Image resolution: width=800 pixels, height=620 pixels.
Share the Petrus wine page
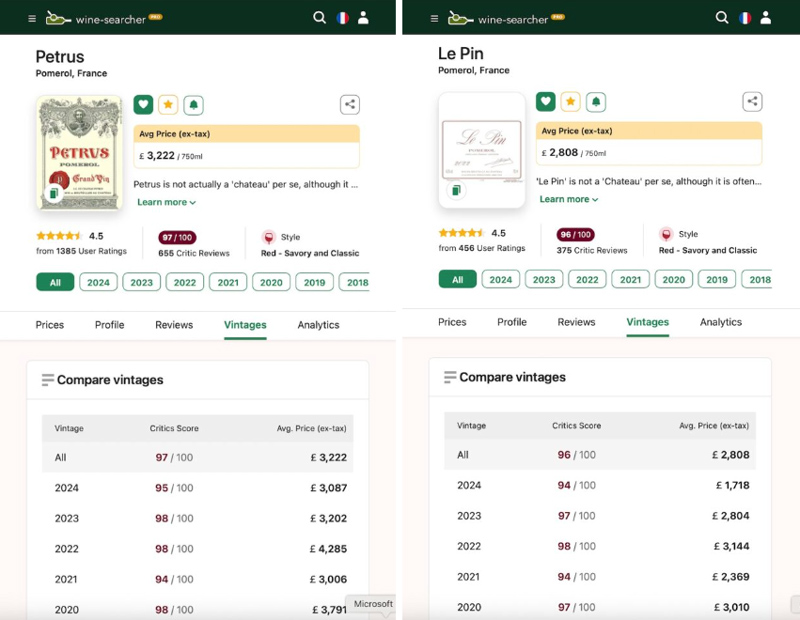coord(350,105)
